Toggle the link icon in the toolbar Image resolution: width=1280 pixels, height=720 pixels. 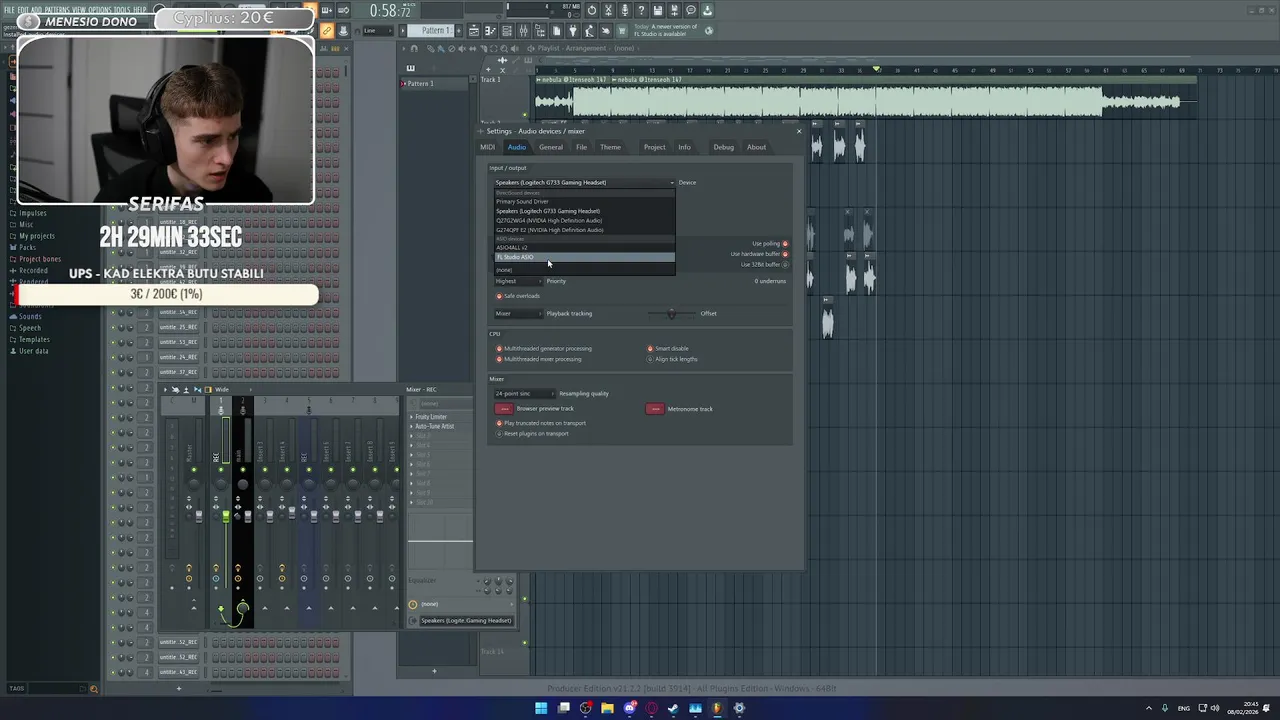point(327,31)
